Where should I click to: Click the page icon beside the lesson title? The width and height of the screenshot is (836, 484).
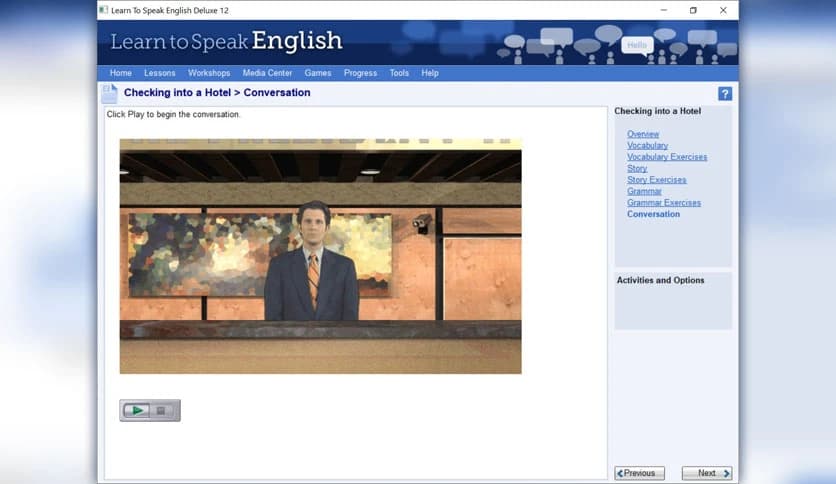(x=109, y=93)
